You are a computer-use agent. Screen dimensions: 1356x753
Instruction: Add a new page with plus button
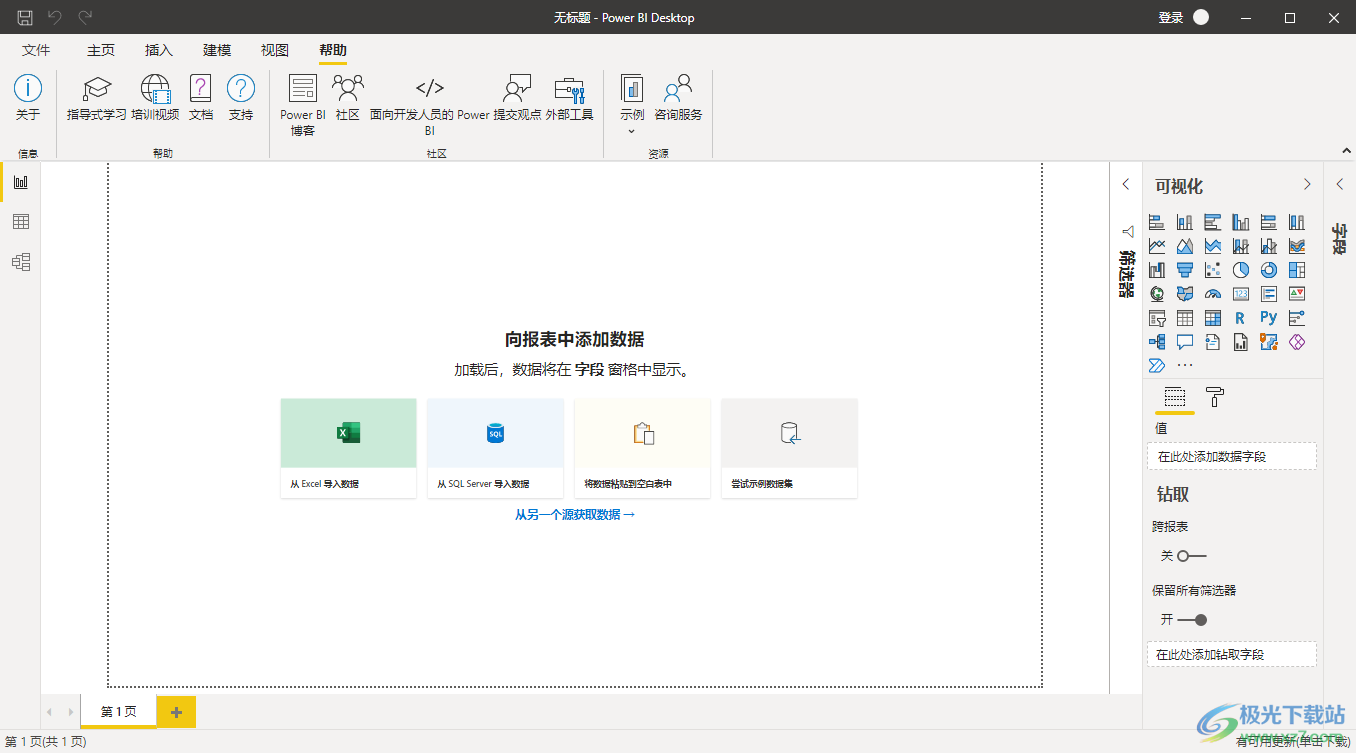coord(177,712)
